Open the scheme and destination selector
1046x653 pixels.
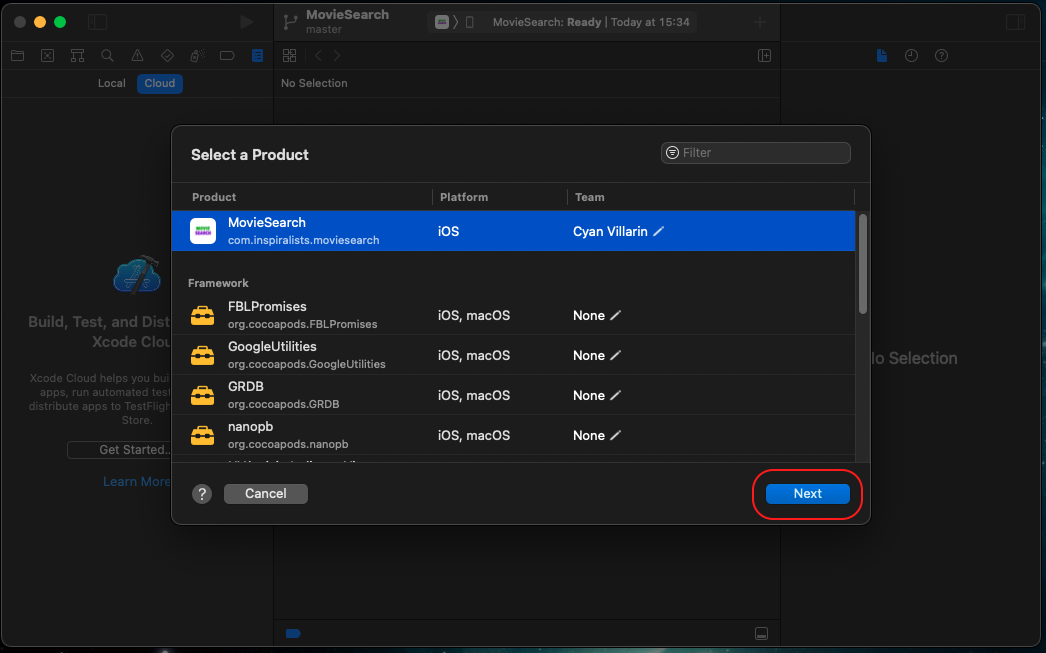click(455, 22)
